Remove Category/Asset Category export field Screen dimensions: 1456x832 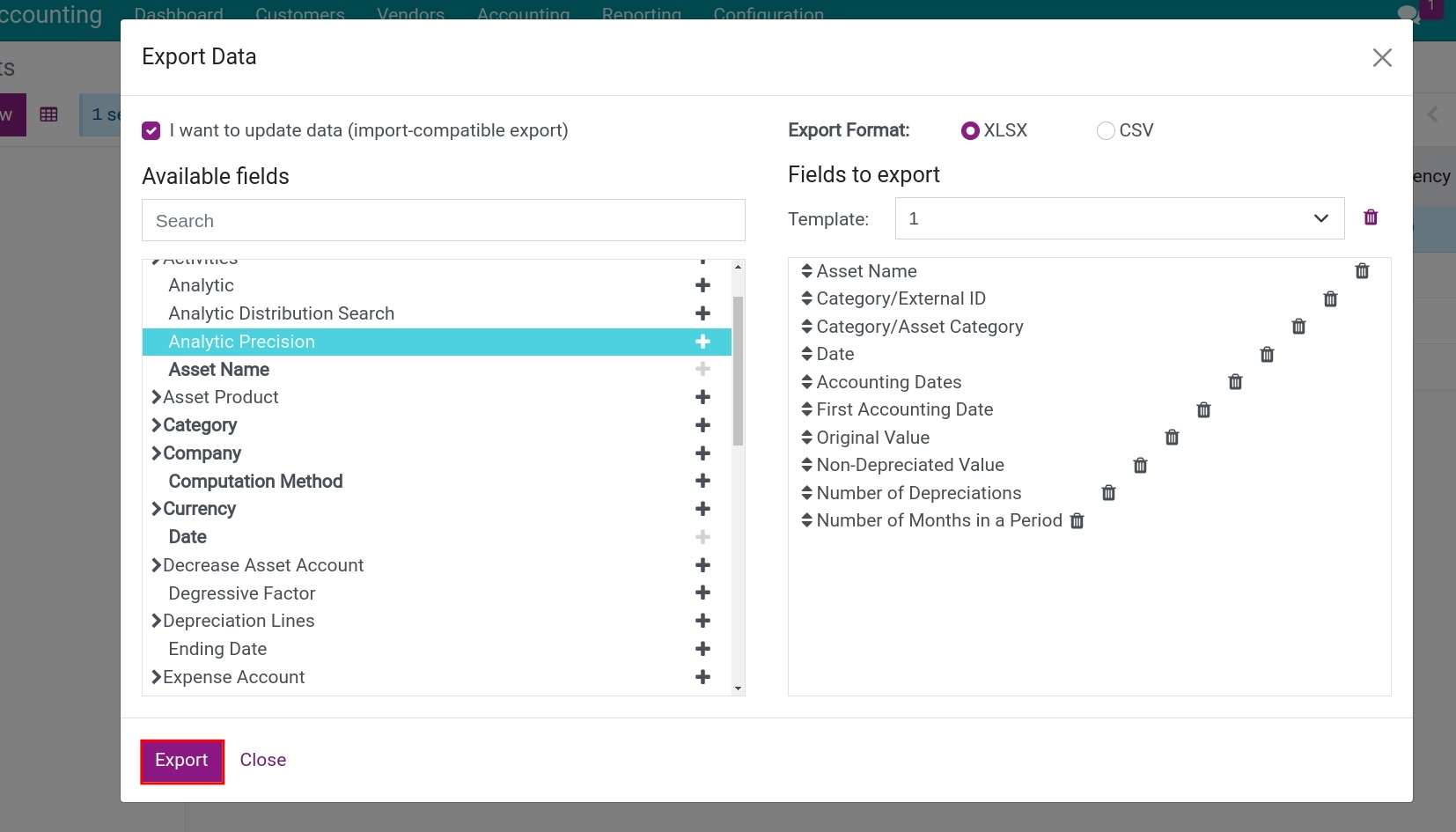click(1298, 327)
